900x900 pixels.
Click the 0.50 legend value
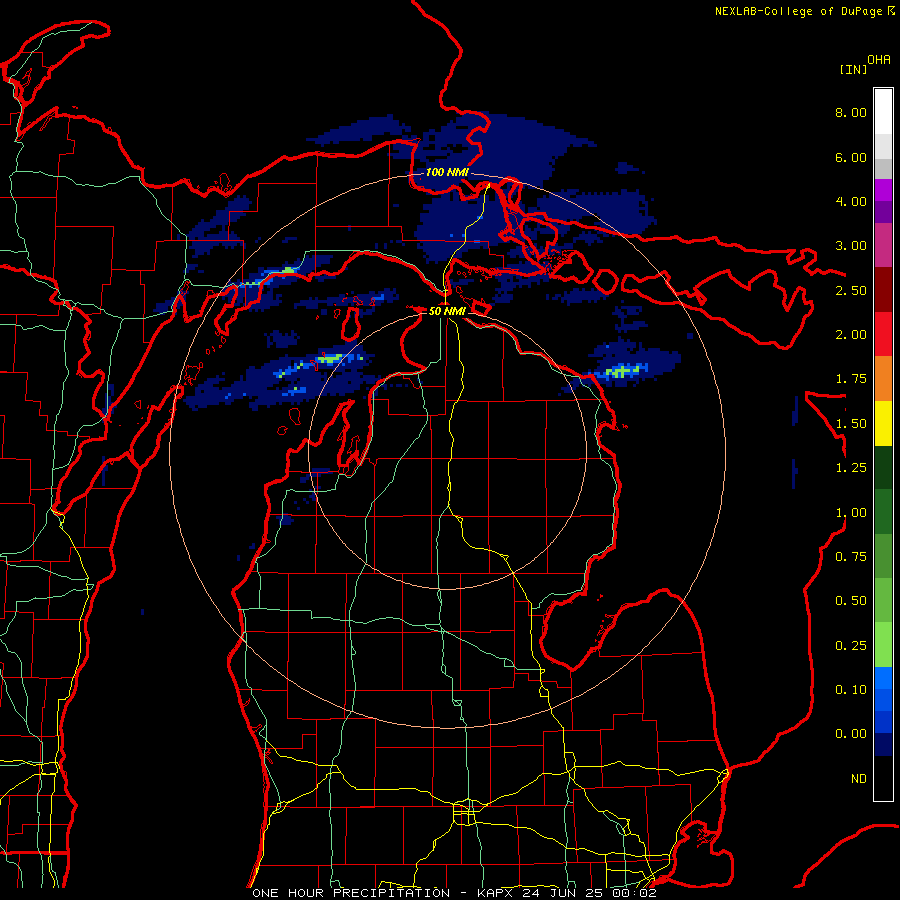pos(851,601)
